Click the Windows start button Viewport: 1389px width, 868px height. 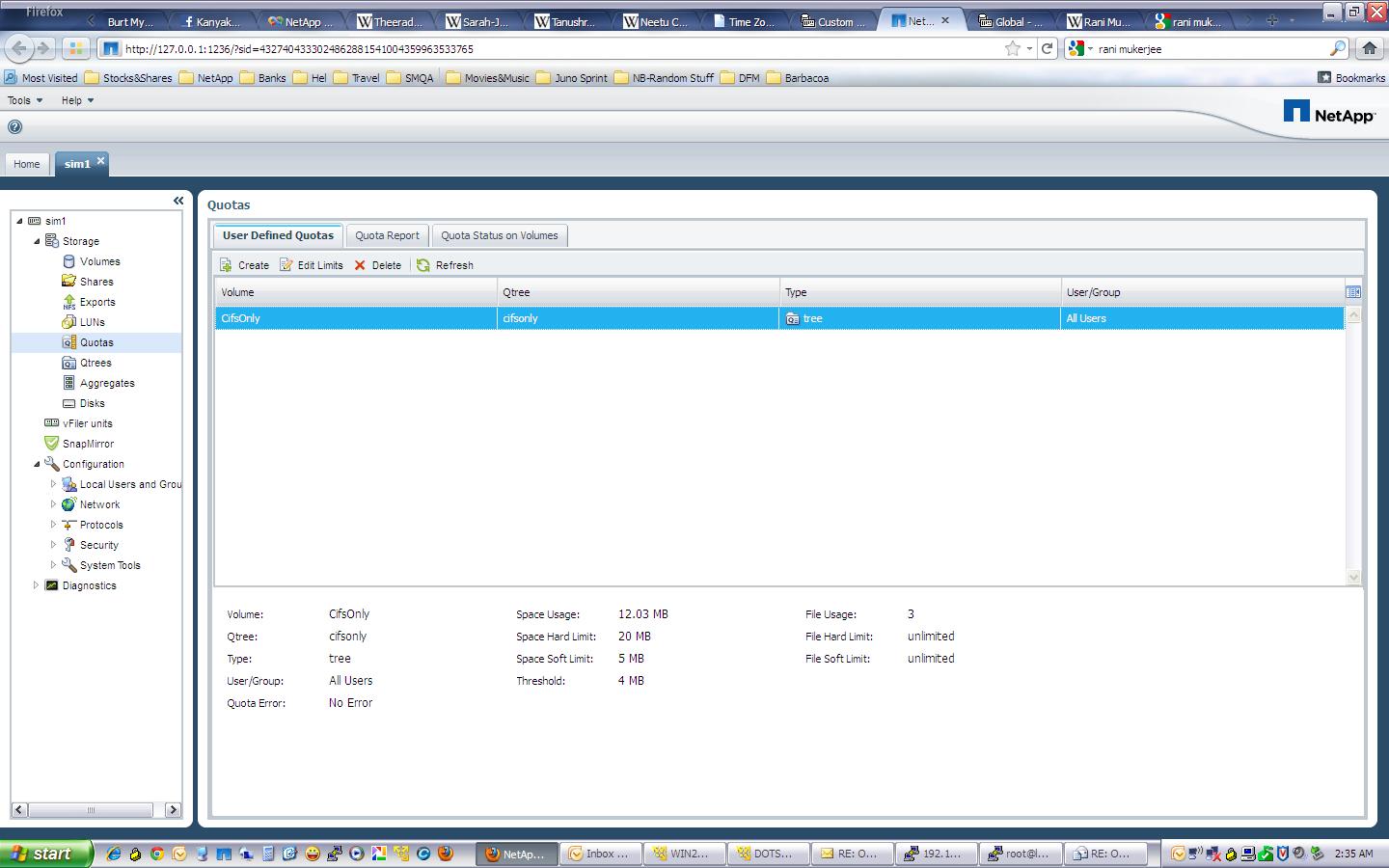(43, 854)
